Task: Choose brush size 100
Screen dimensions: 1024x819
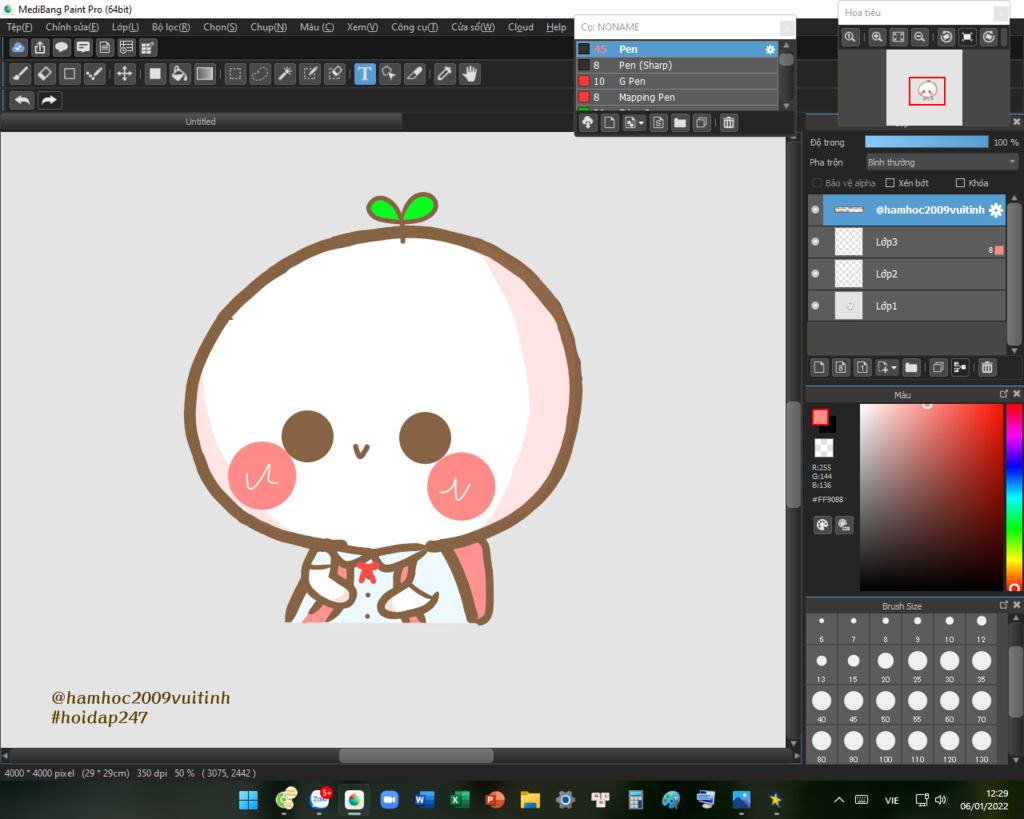Action: 885,745
